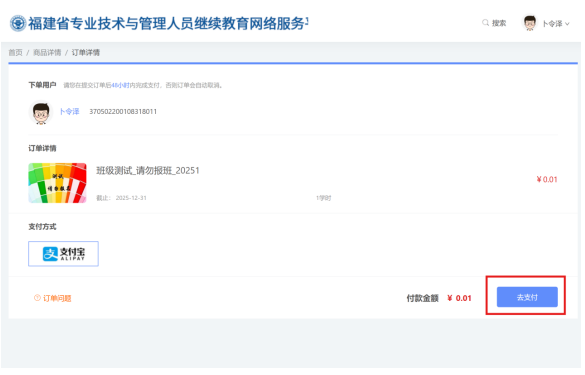
Task: Click the user avatar in the header
Action: pyautogui.click(x=530, y=23)
